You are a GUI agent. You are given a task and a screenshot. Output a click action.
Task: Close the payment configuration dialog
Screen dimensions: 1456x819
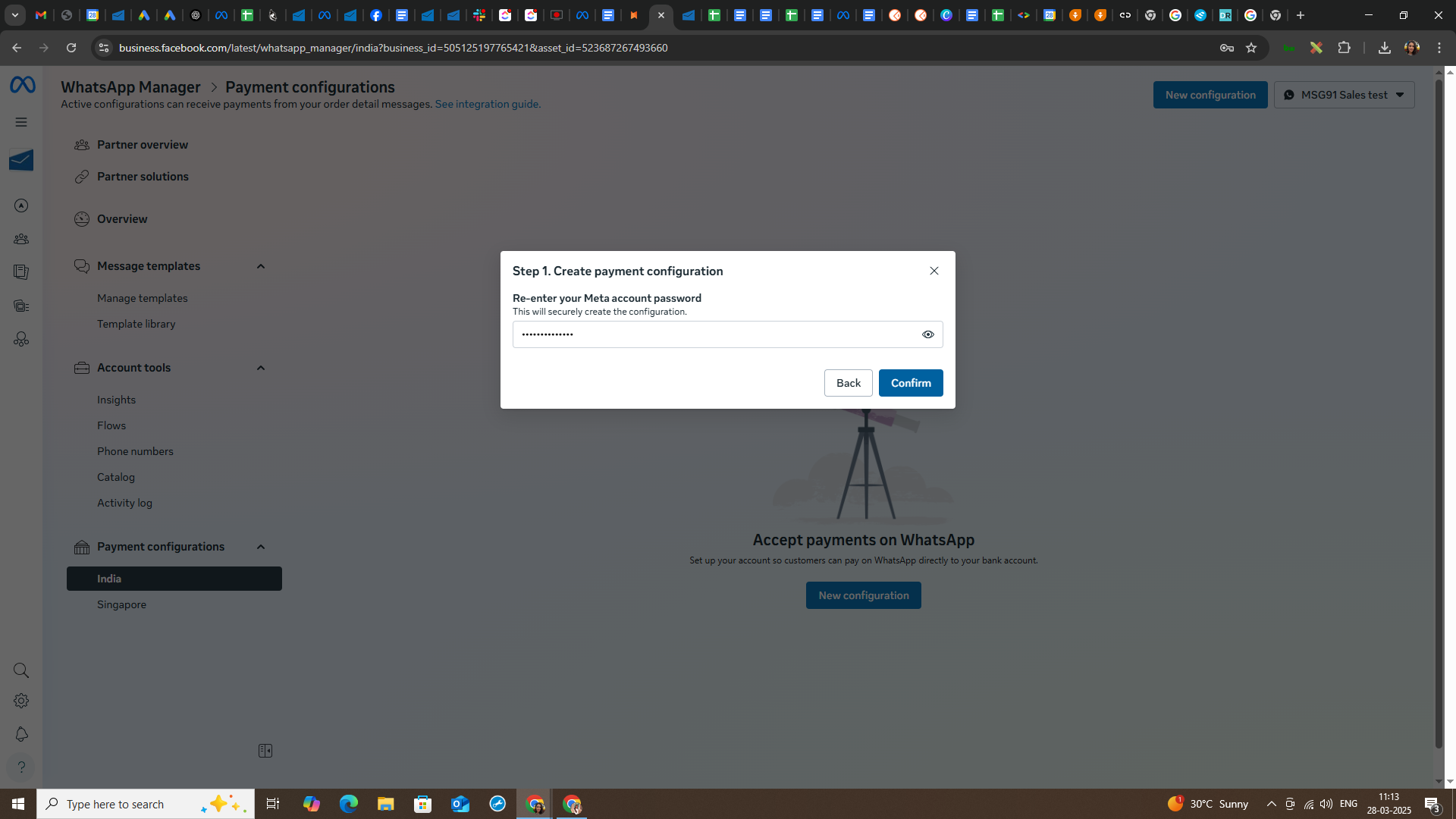934,271
